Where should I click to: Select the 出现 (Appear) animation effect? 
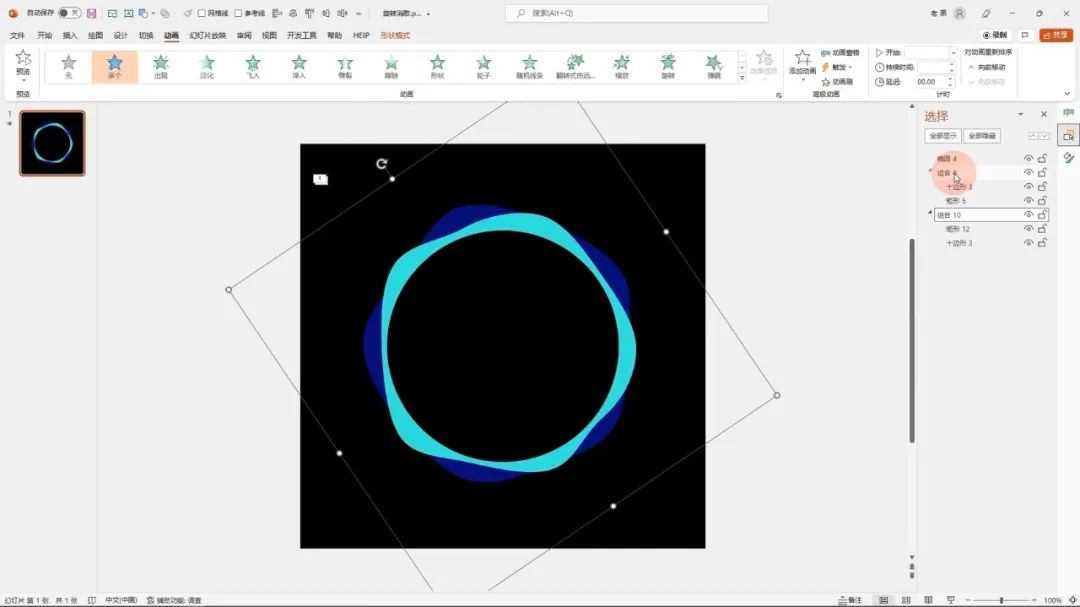pos(161,66)
